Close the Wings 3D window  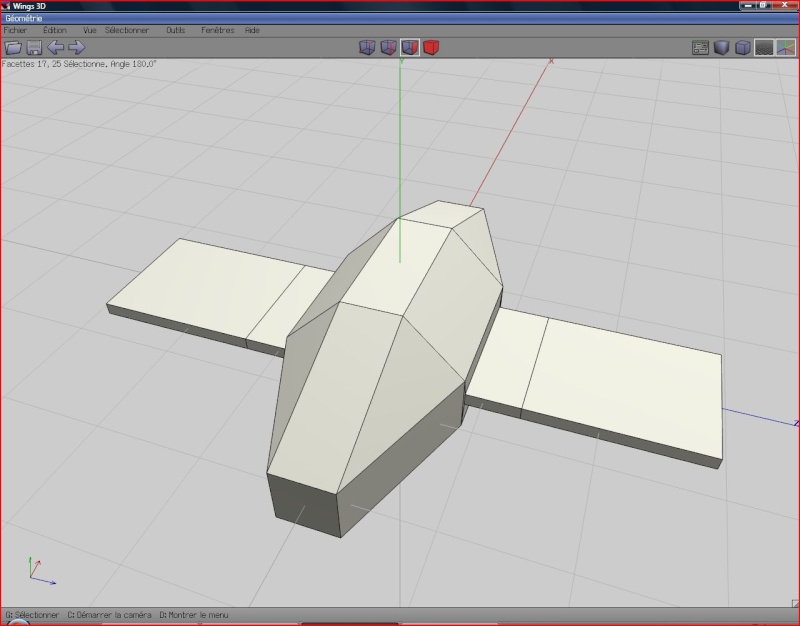(784, 5)
